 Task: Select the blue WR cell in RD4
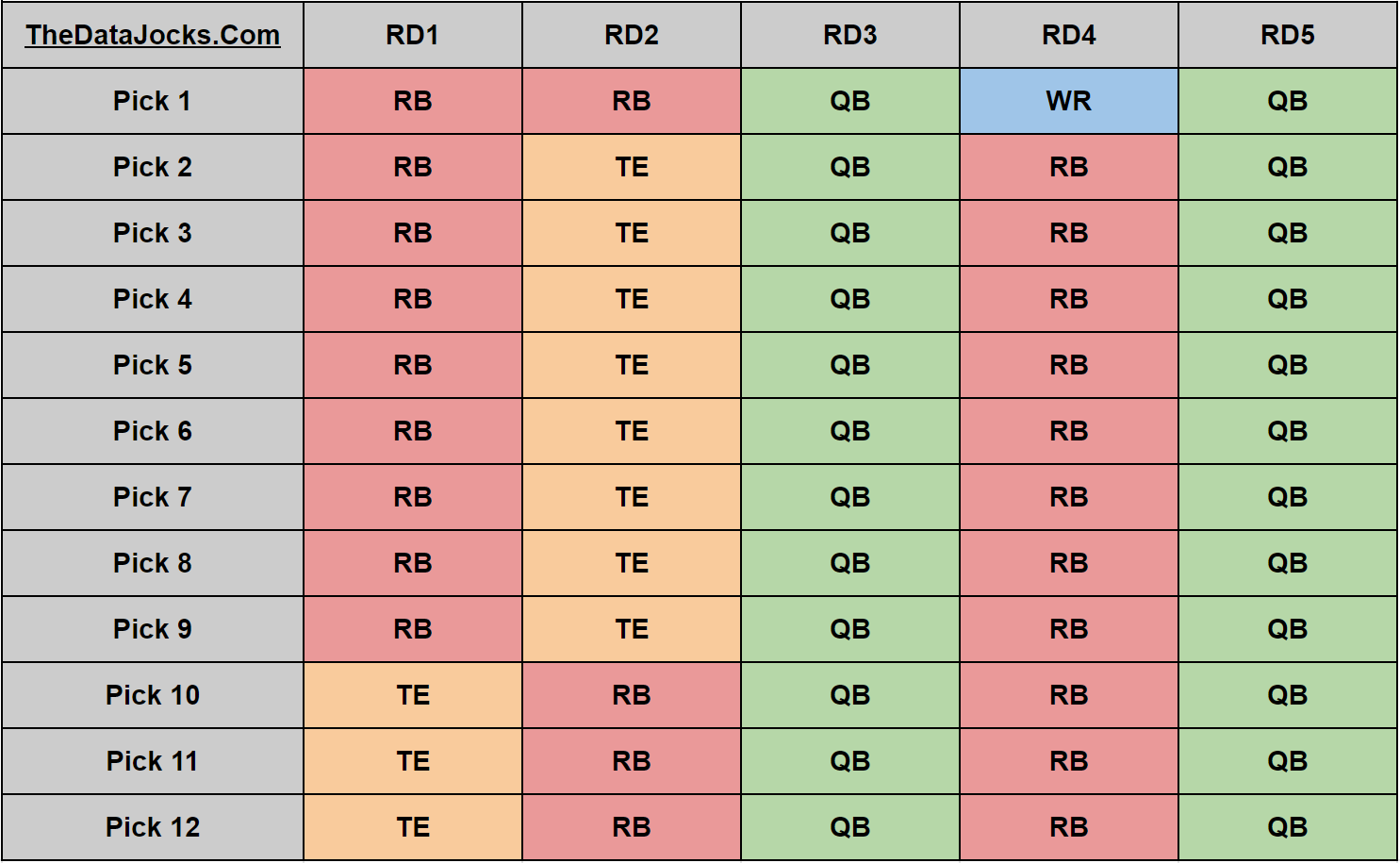pyautogui.click(x=1069, y=101)
